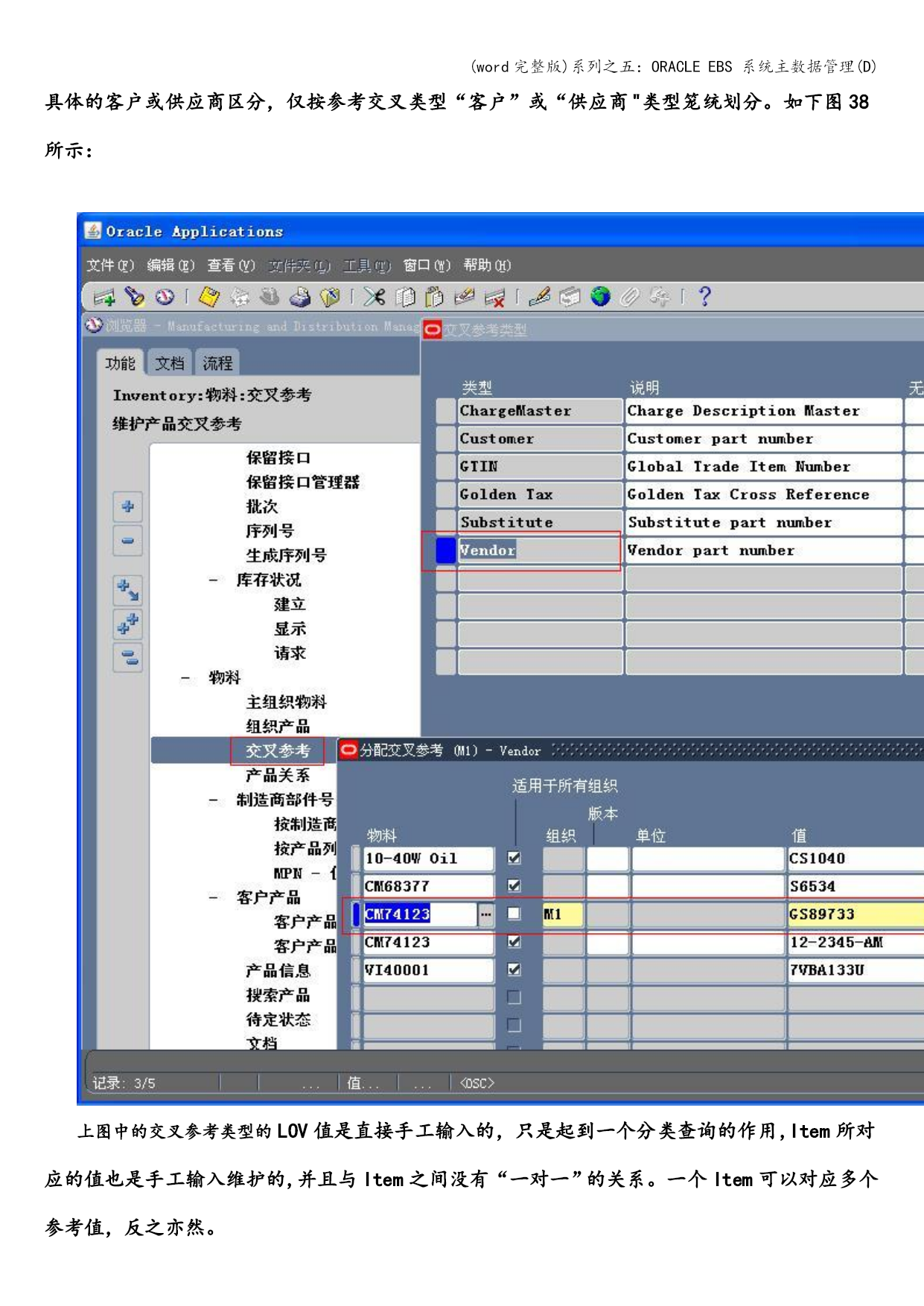This screenshot has height=1306, width=924.
Task: Click the Show Navigator compass icon
Action: click(165, 297)
